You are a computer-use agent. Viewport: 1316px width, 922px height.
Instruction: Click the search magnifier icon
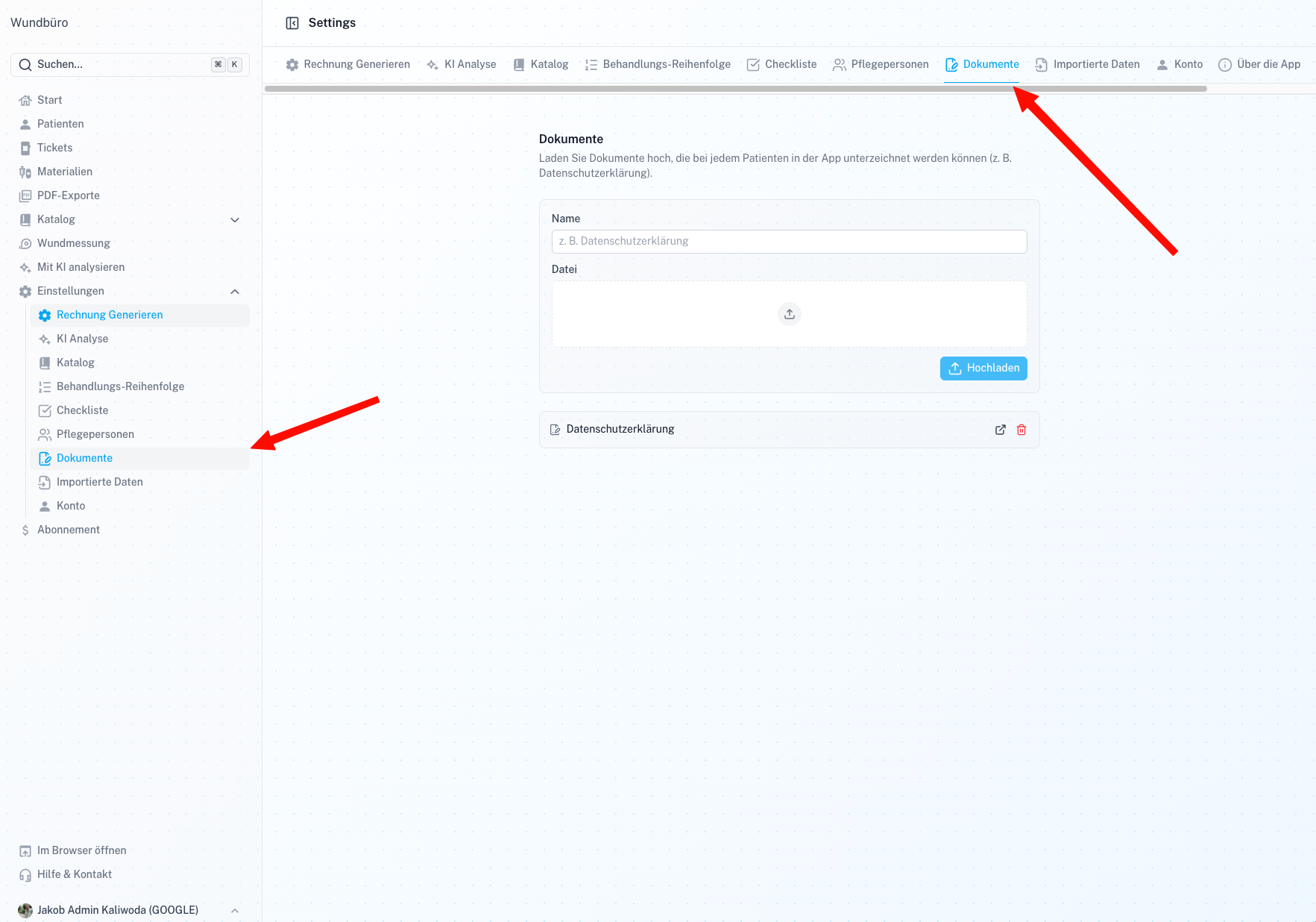pos(25,65)
